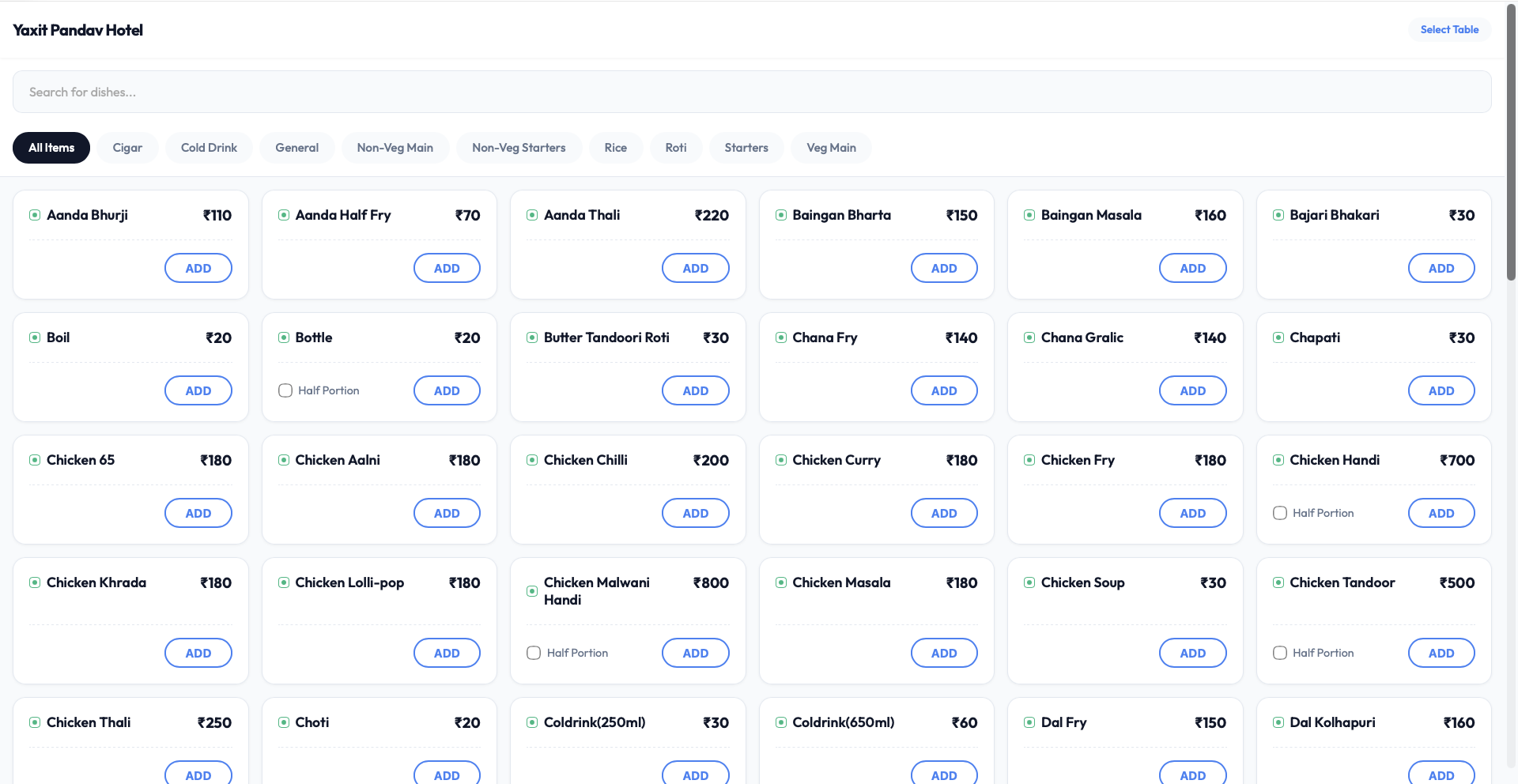Image resolution: width=1518 pixels, height=784 pixels.
Task: Switch to the Cigar category
Action: coord(127,148)
